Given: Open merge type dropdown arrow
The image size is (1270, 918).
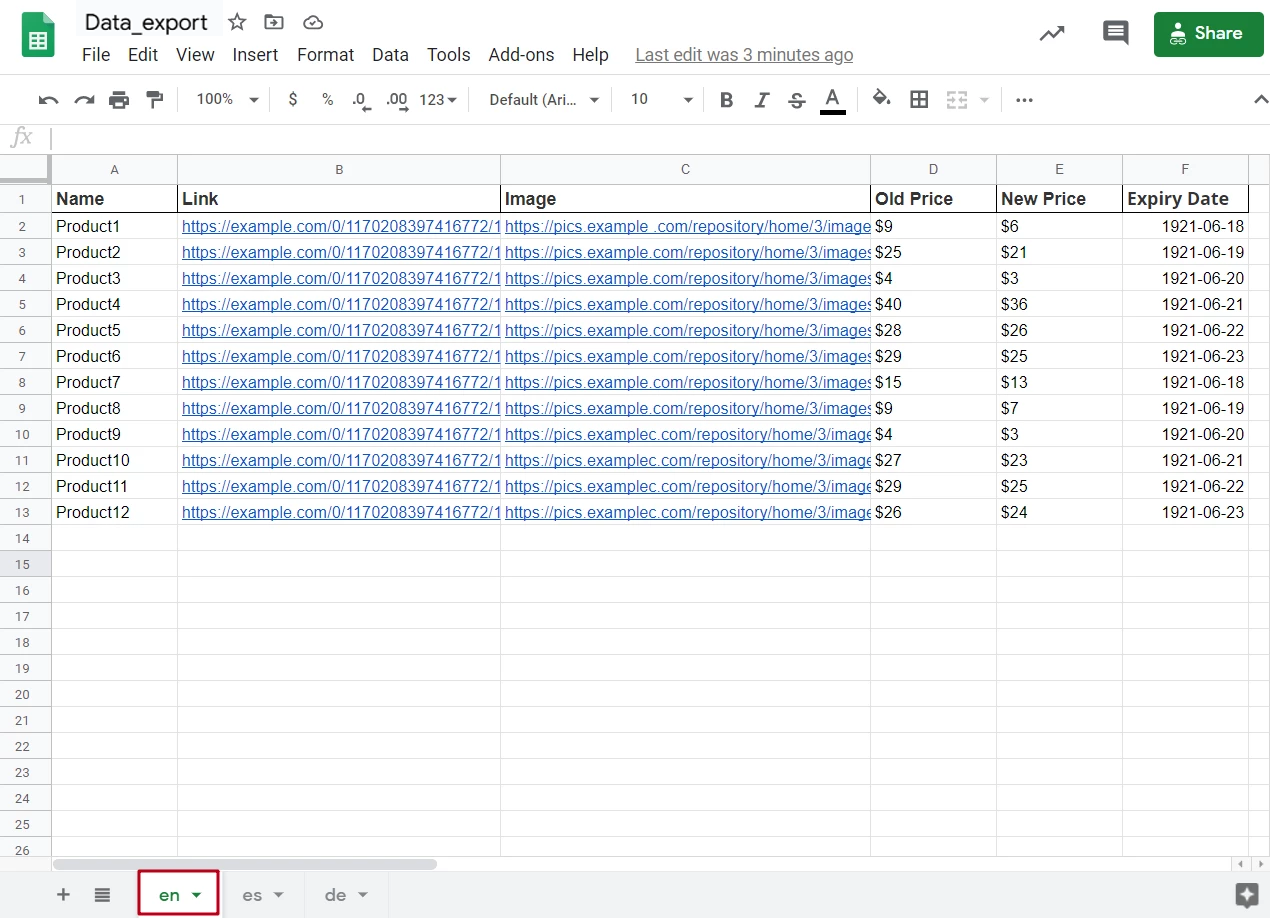Looking at the screenshot, I should click(984, 100).
